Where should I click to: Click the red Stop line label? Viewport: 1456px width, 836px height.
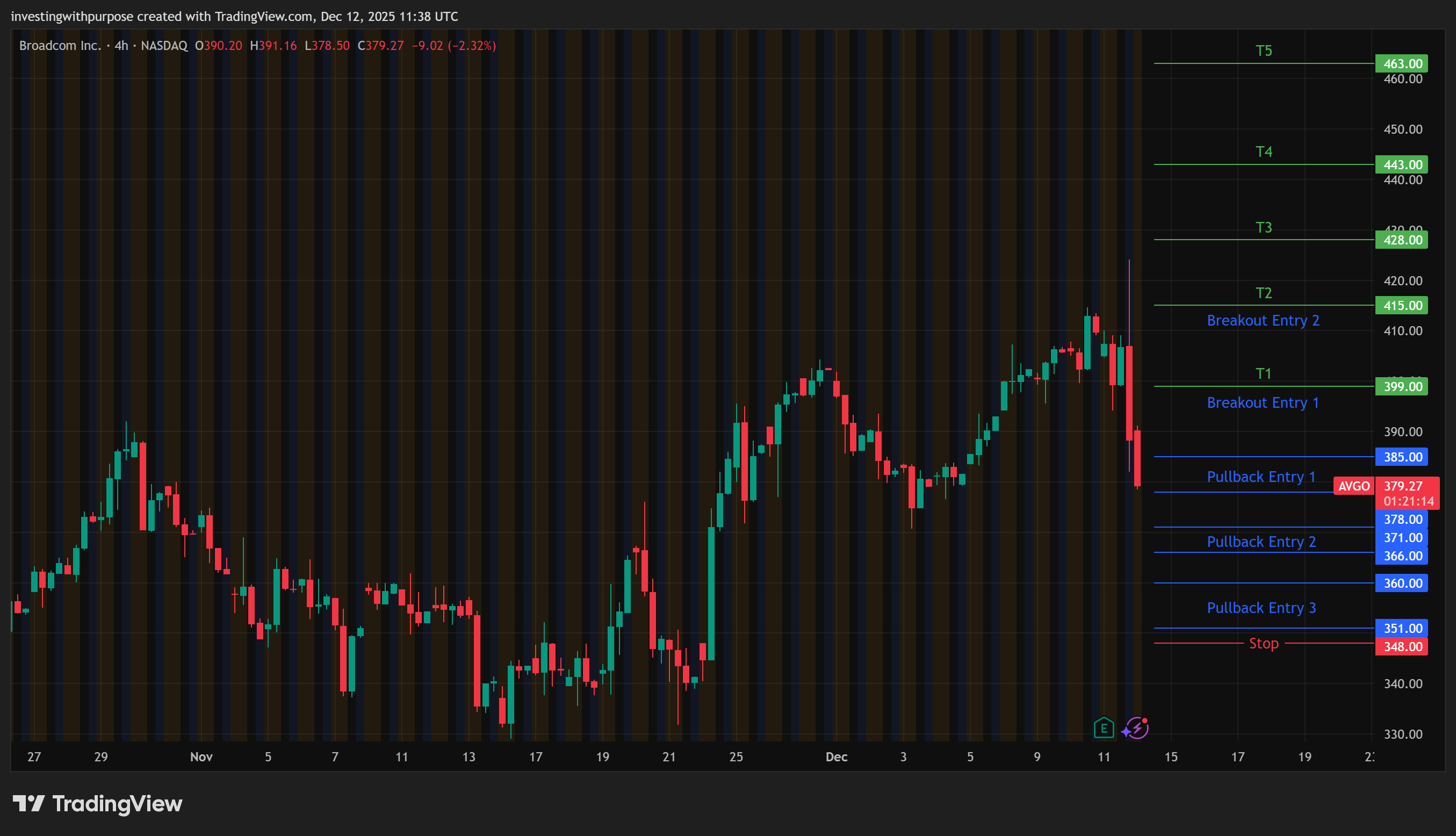click(1263, 643)
